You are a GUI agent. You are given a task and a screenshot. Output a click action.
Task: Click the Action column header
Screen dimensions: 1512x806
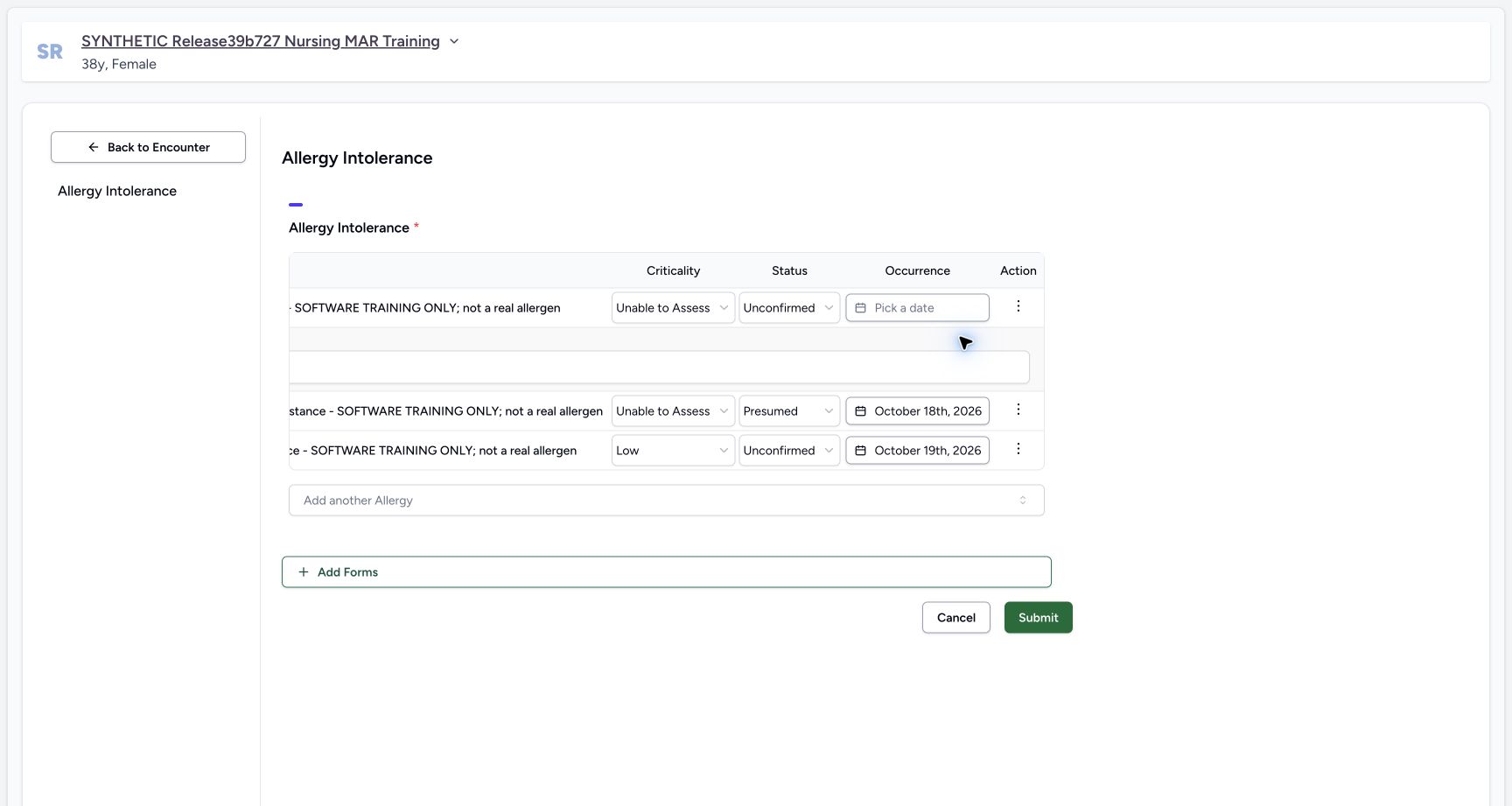pos(1018,270)
